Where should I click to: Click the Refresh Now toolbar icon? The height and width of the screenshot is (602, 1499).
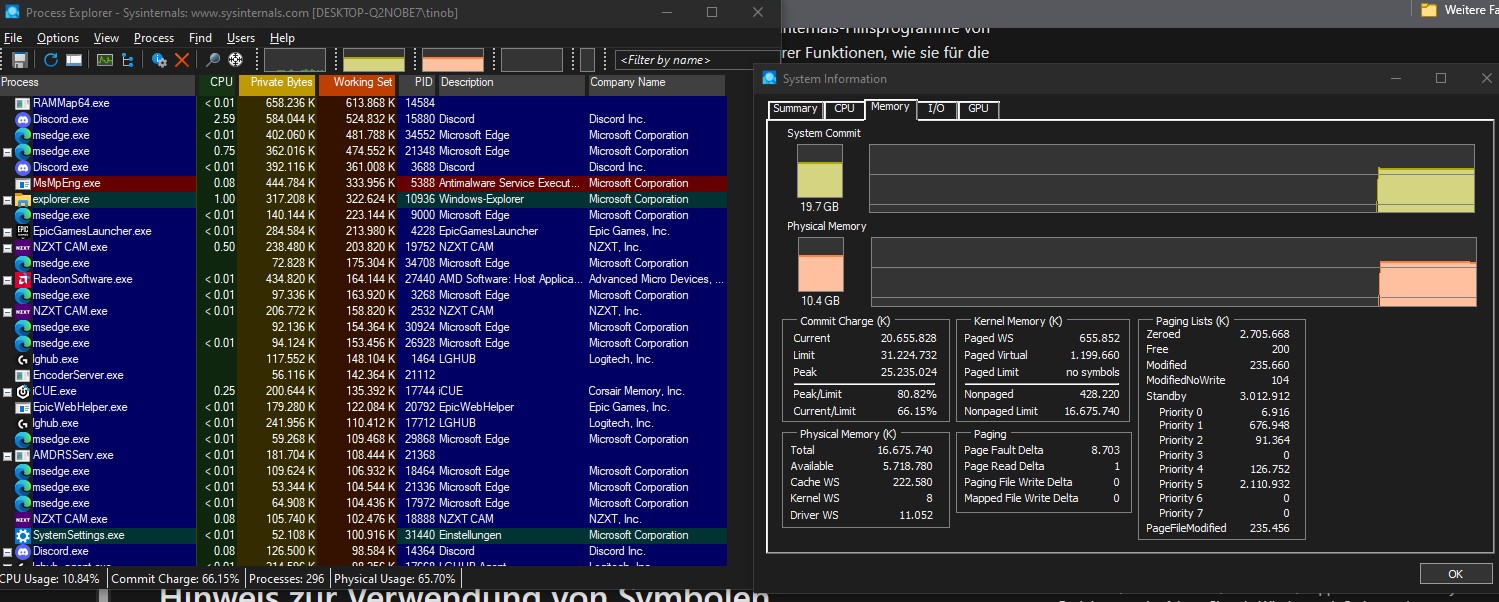(51, 60)
